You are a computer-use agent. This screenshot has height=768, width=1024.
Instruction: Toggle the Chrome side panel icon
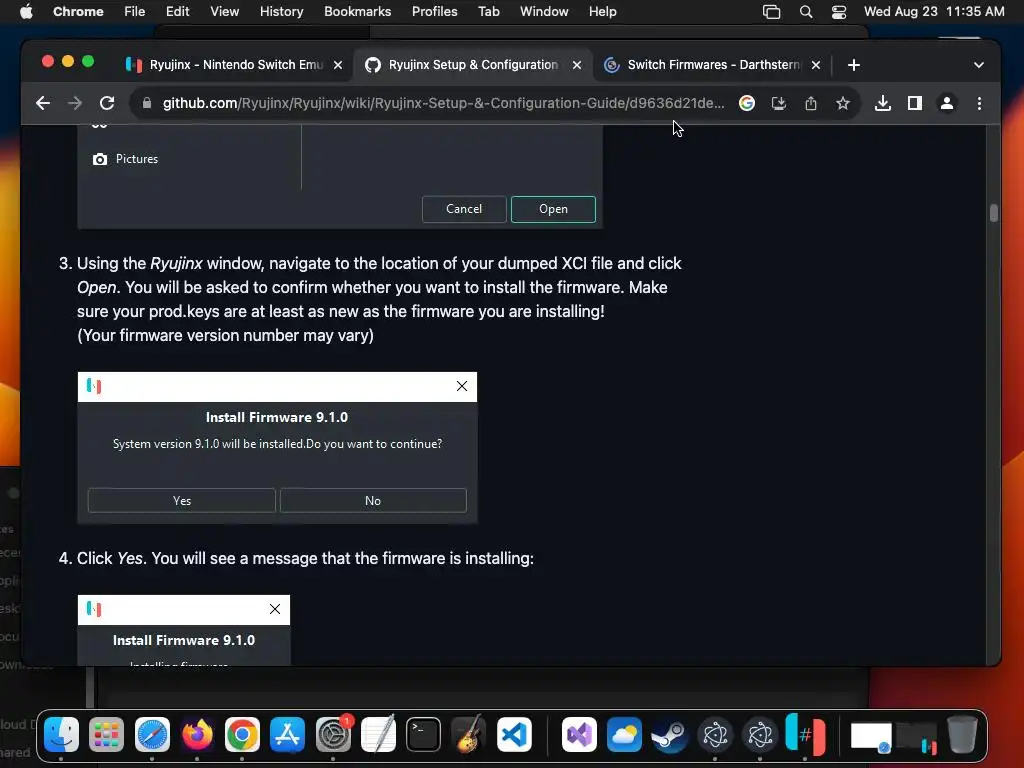(914, 103)
